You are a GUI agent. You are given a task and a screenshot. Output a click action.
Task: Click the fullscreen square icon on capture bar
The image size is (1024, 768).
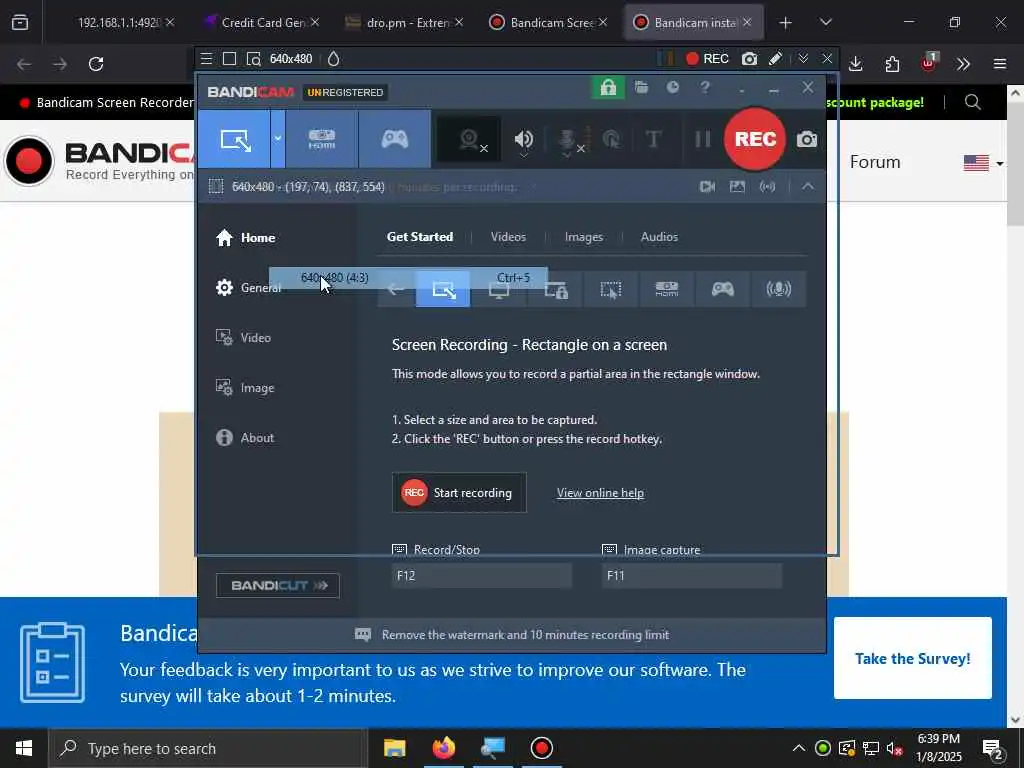229,59
